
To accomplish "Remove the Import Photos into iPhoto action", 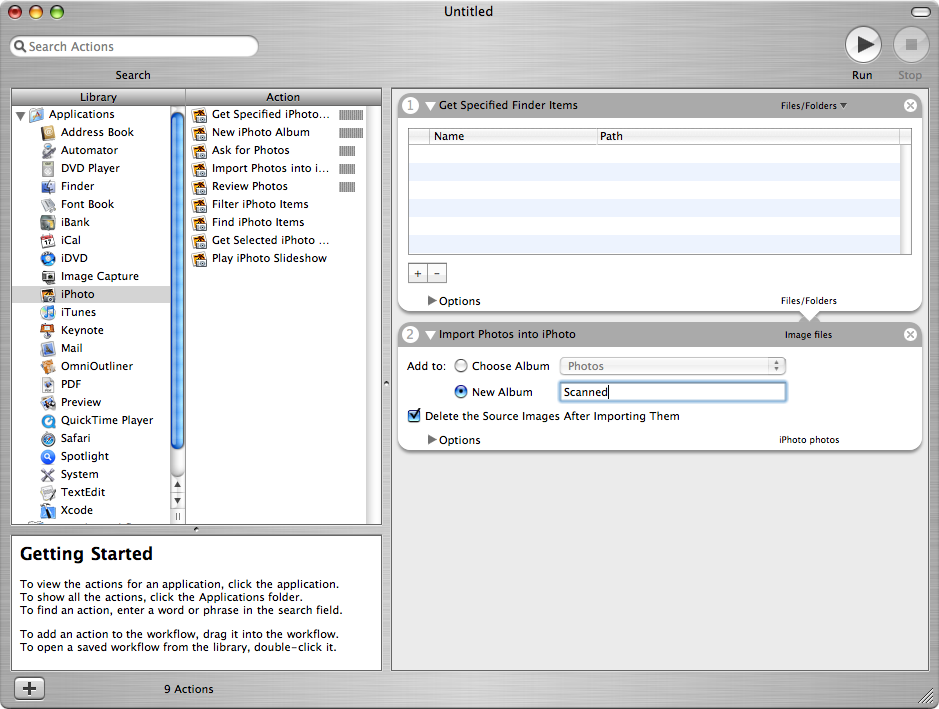I will [910, 334].
